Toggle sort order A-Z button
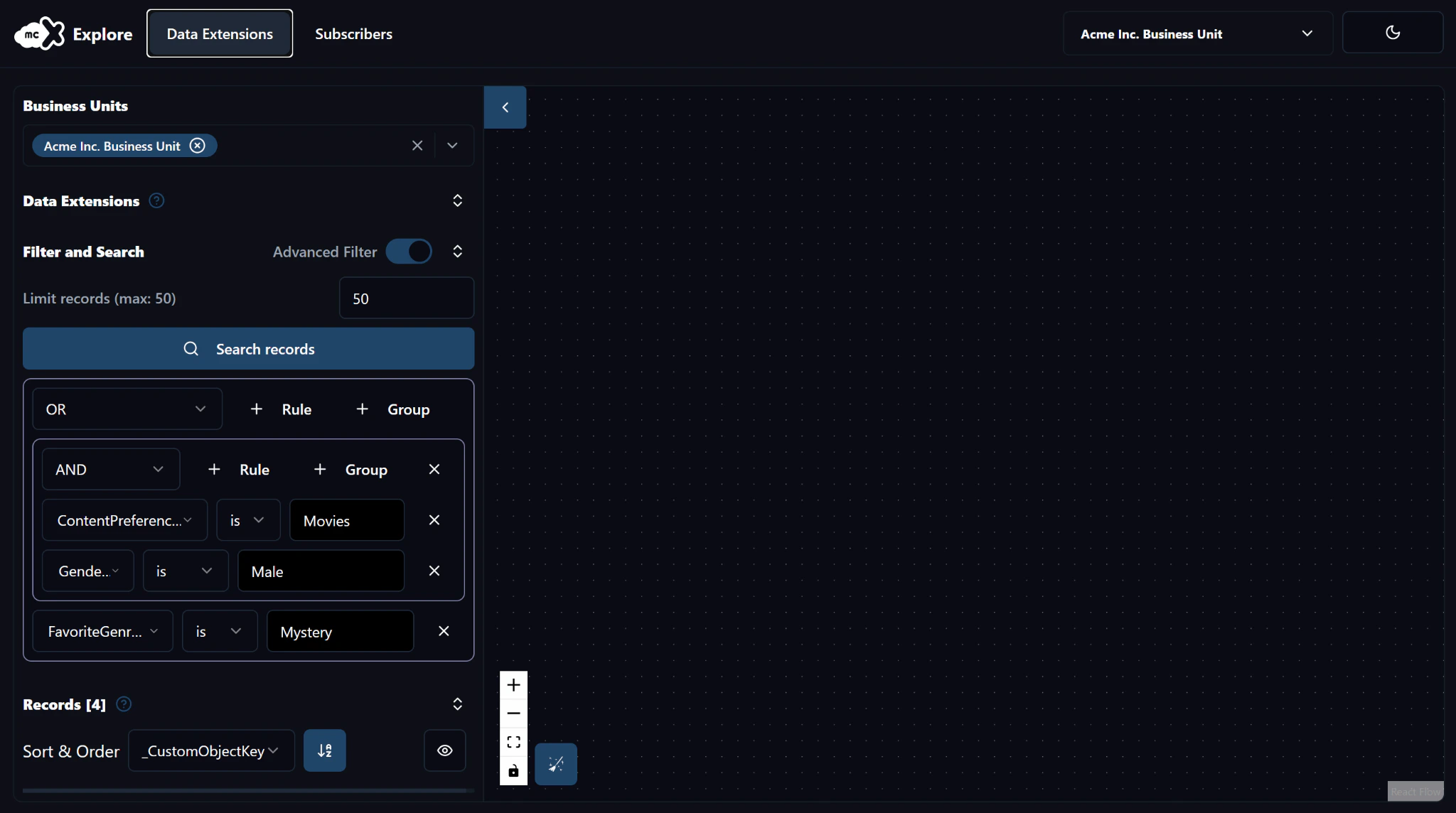1456x813 pixels. coord(325,751)
